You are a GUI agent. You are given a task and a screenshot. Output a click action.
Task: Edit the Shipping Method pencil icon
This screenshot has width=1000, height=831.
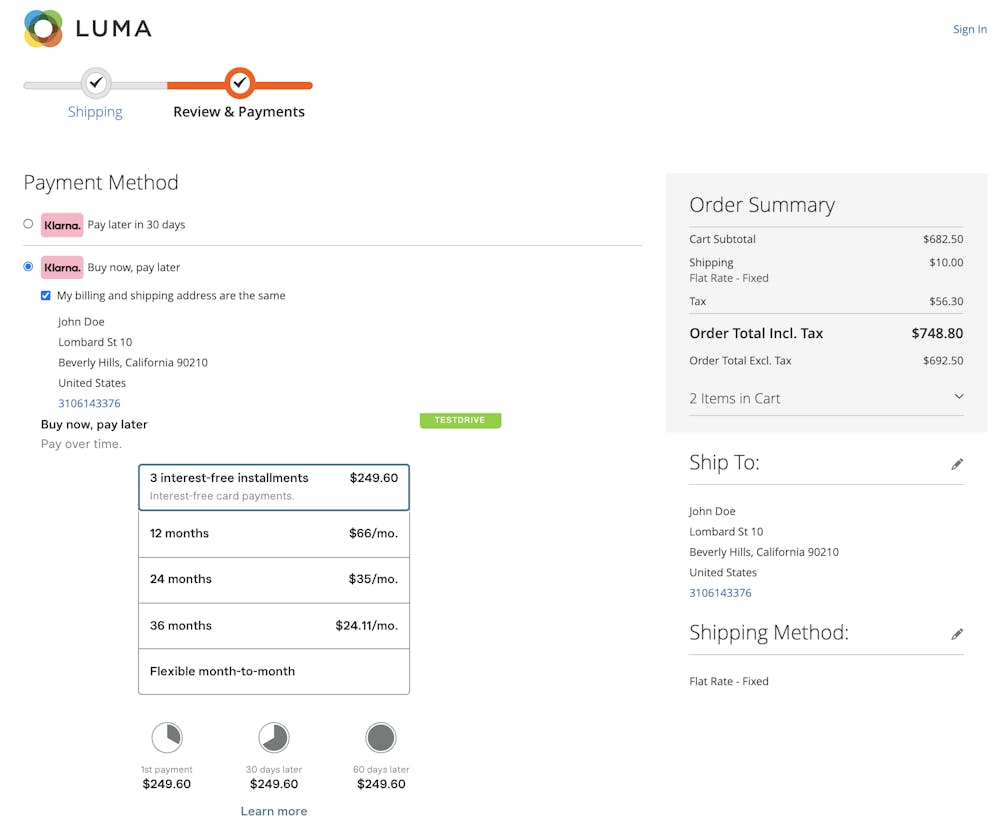coord(957,633)
